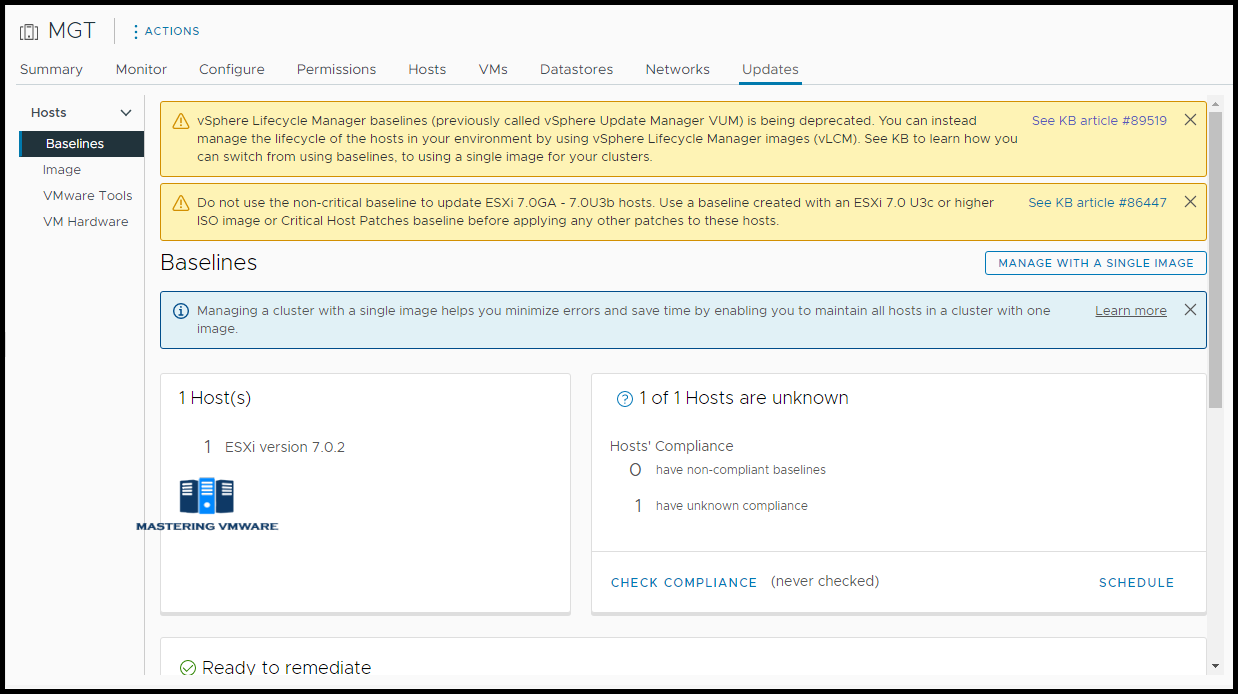Click '1 of 1 Hosts are unknown' heading
1238x694 pixels.
coord(744,398)
